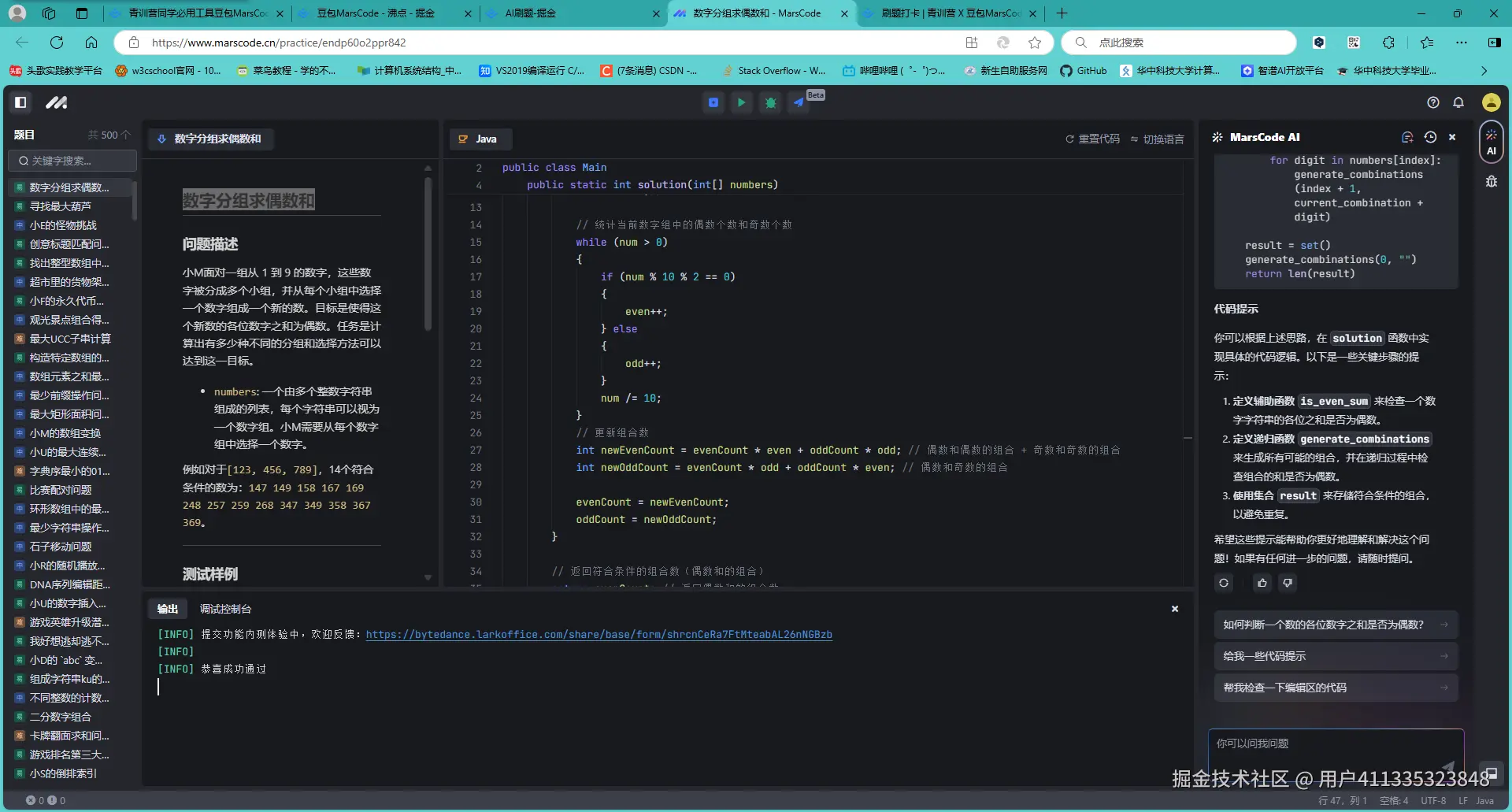The width and height of the screenshot is (1512, 812).
Task: Toggle the AI assistant side button
Action: coord(1492,142)
